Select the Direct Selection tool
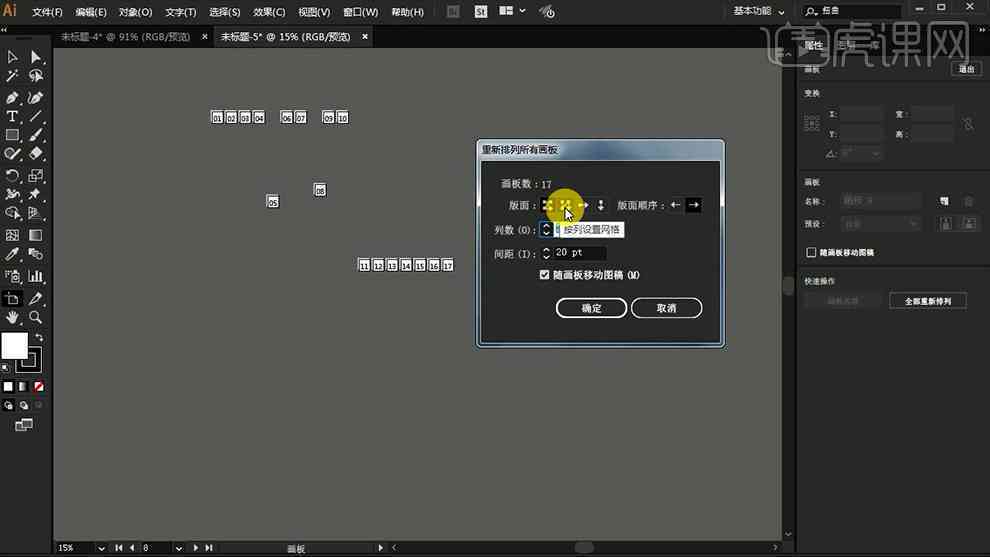Screen dimensions: 990x557 pyautogui.click(x=36, y=57)
